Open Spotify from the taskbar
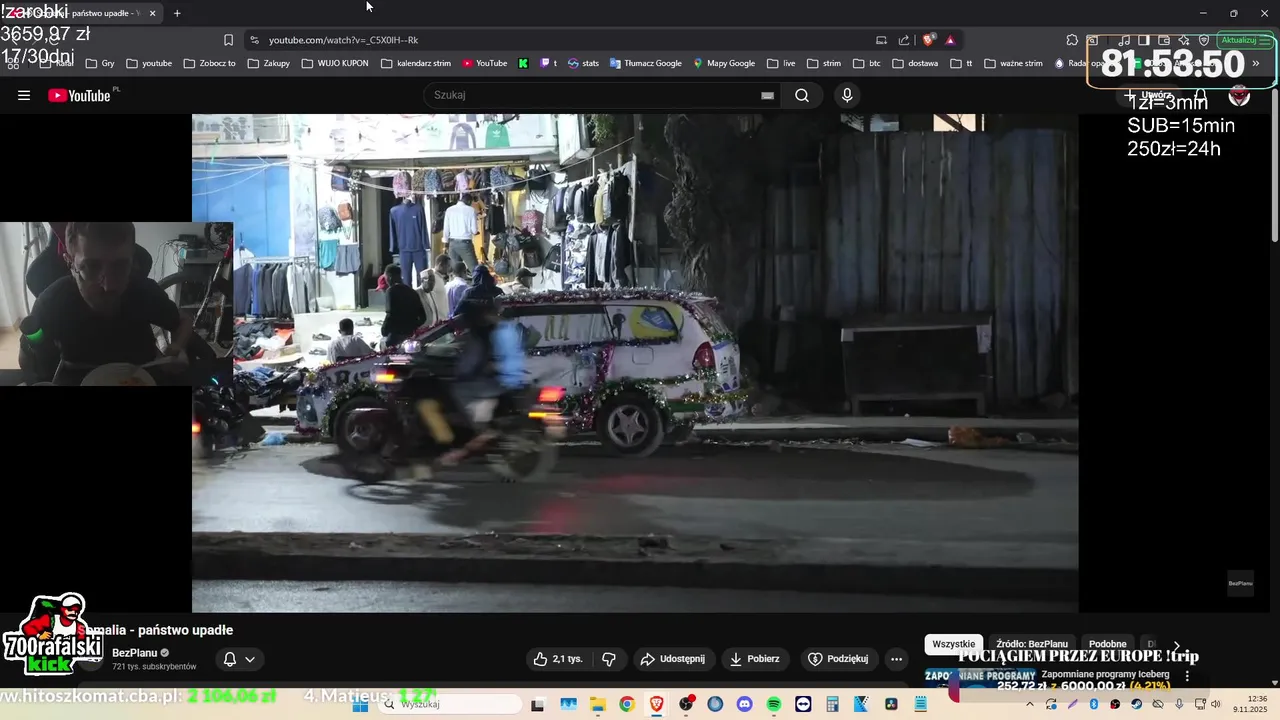1280x720 pixels. (774, 704)
